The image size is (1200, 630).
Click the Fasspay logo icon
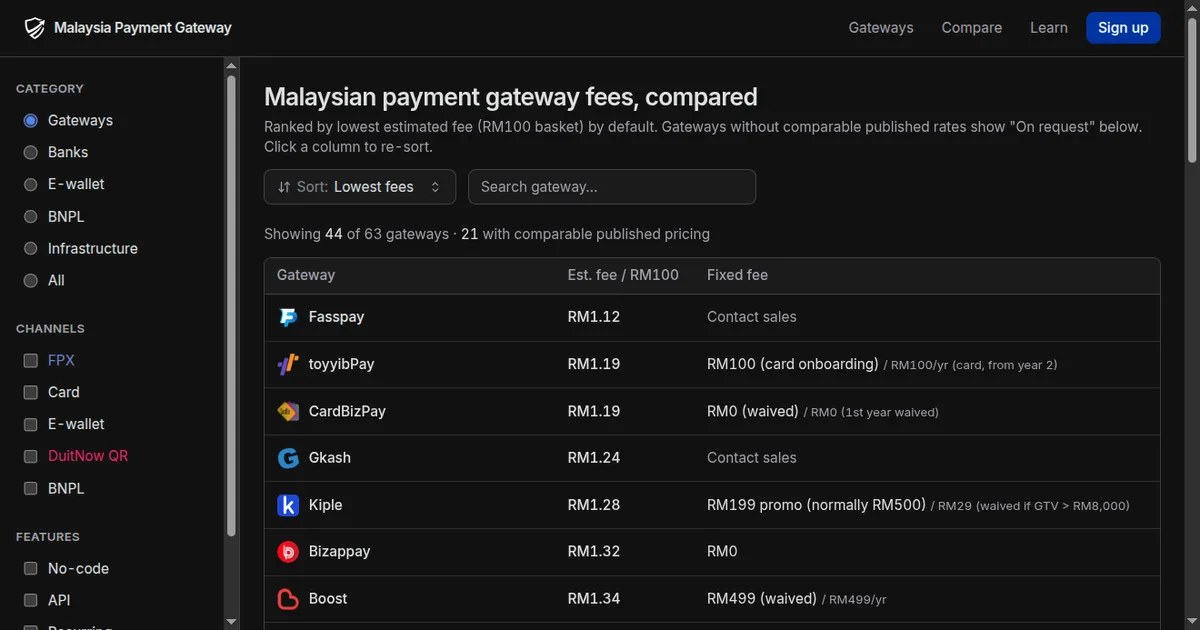[288, 317]
